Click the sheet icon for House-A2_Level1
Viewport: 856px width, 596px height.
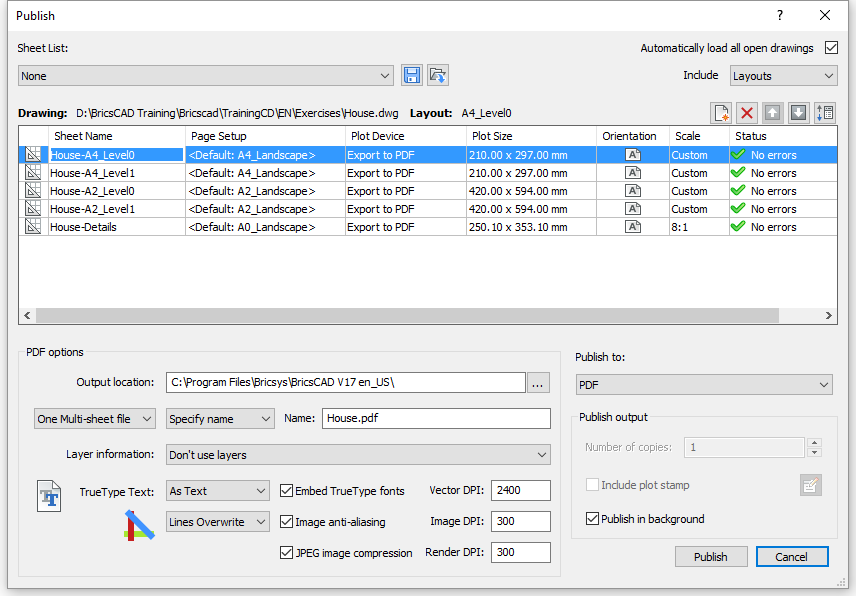tap(33, 208)
